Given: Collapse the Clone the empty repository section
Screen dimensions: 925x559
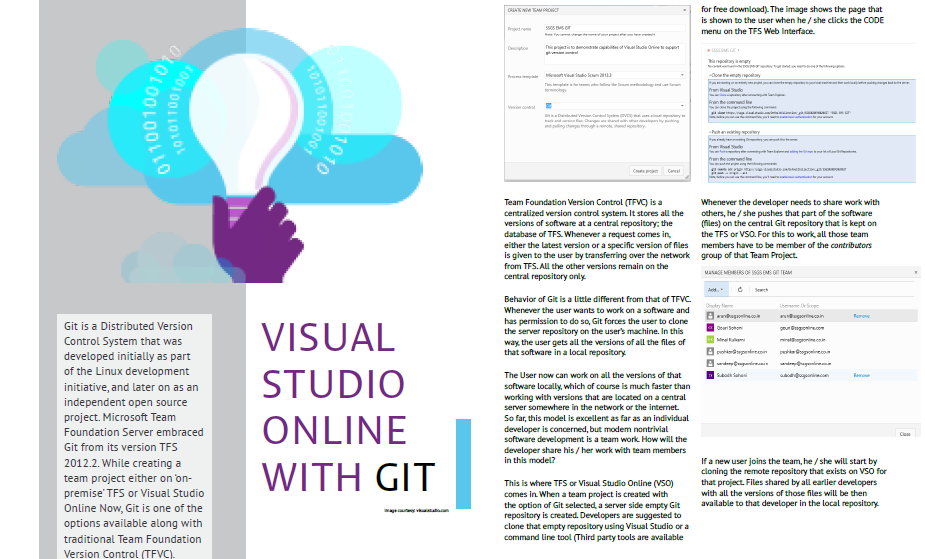Looking at the screenshot, I should (734, 75).
